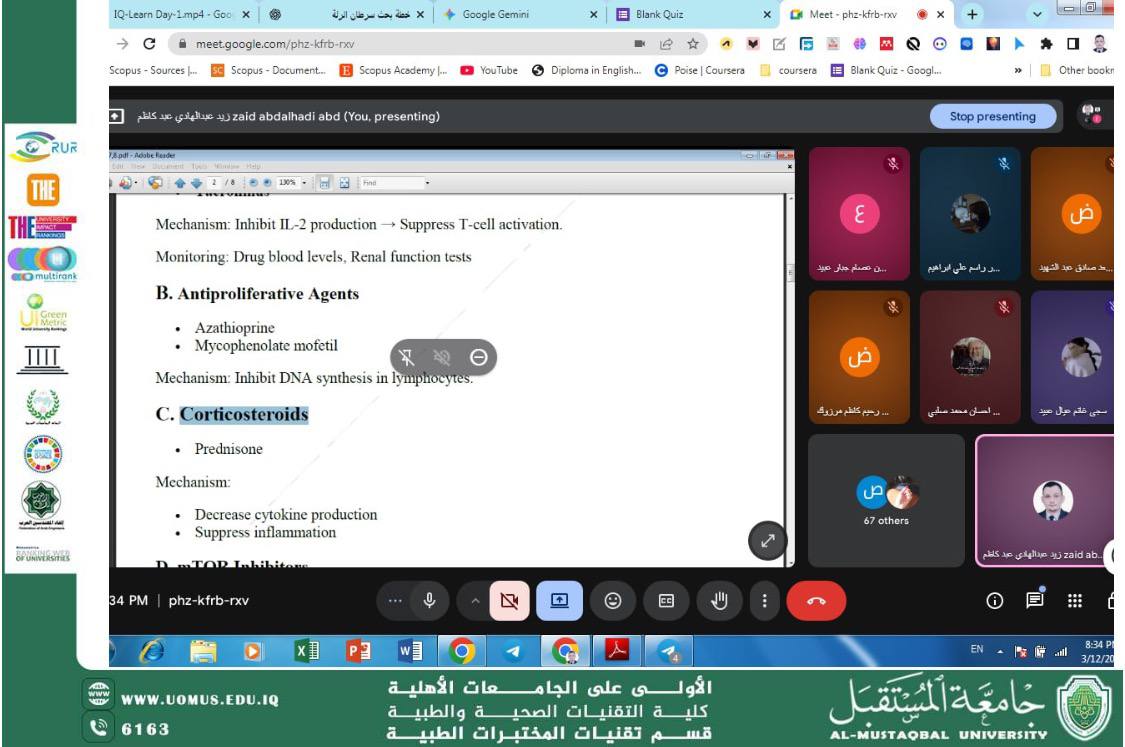This screenshot has height=747, width=1125.
Task: Open the zoom percentage dropdown in Adobe Reader
Action: pos(303,183)
